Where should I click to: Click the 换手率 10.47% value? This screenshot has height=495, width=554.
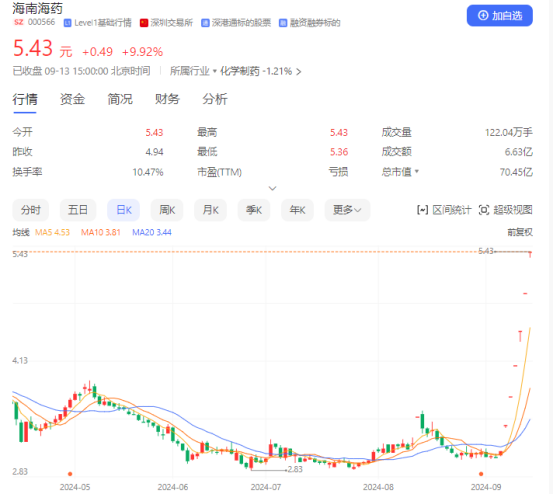148,172
